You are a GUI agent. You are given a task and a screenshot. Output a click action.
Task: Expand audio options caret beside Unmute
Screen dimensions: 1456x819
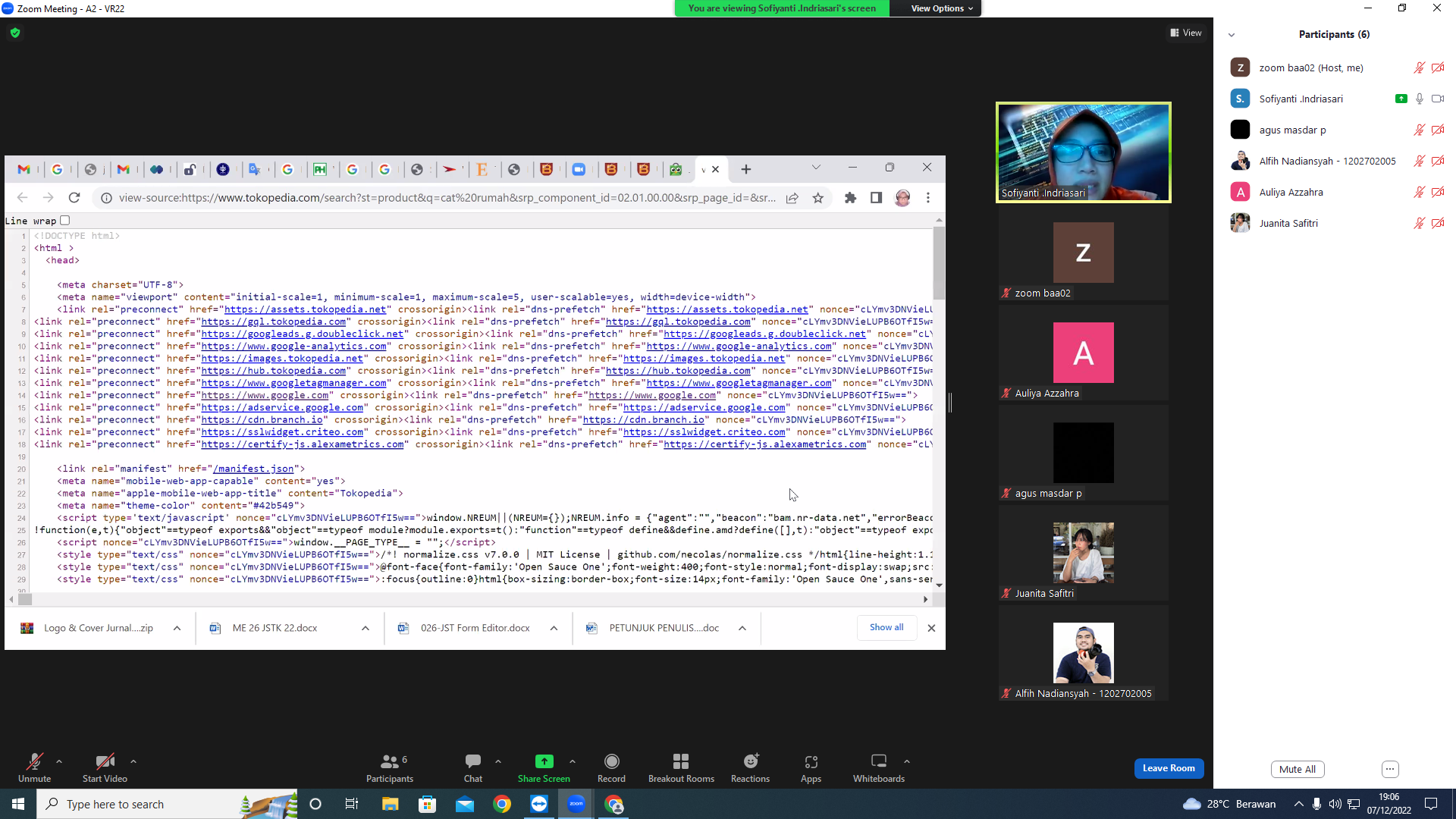tap(59, 761)
